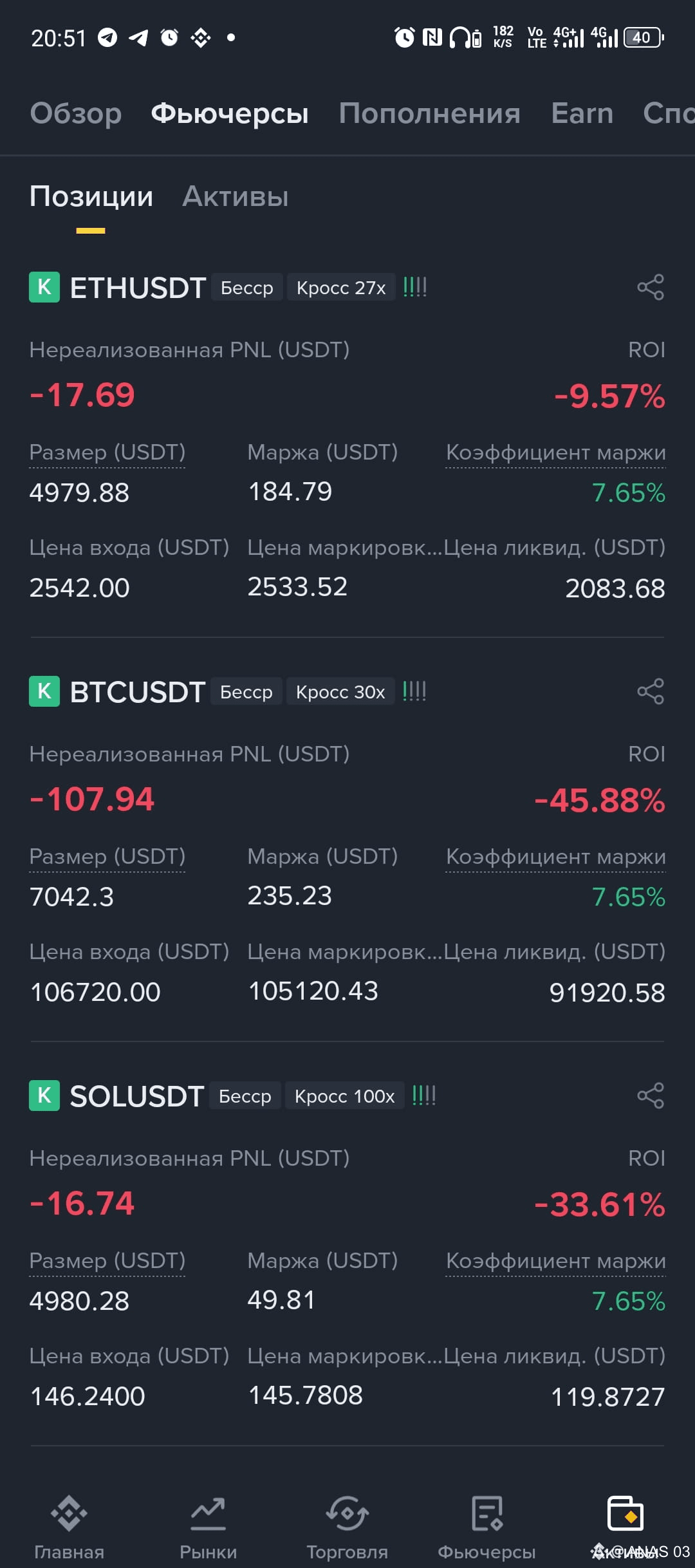The width and height of the screenshot is (695, 1568).
Task: Open the BTCUSDT pair title
Action: click(138, 692)
